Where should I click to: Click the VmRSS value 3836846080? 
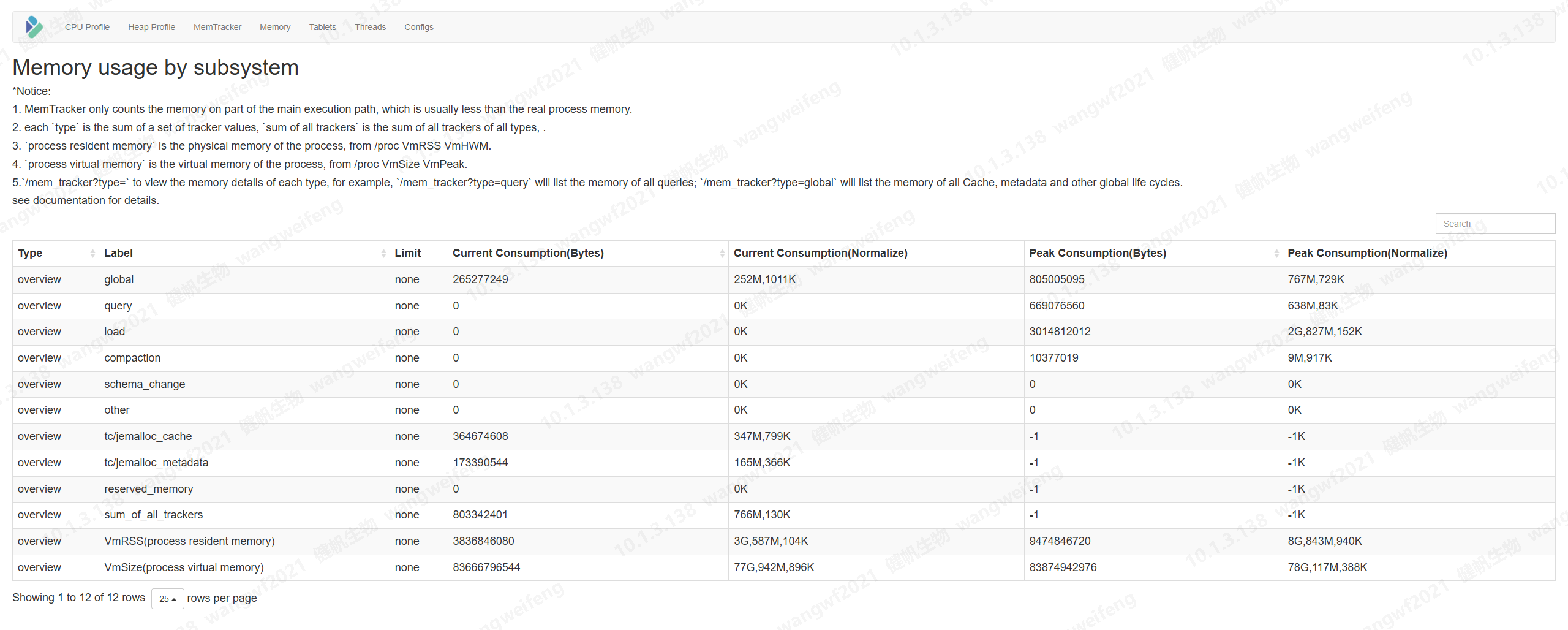483,541
